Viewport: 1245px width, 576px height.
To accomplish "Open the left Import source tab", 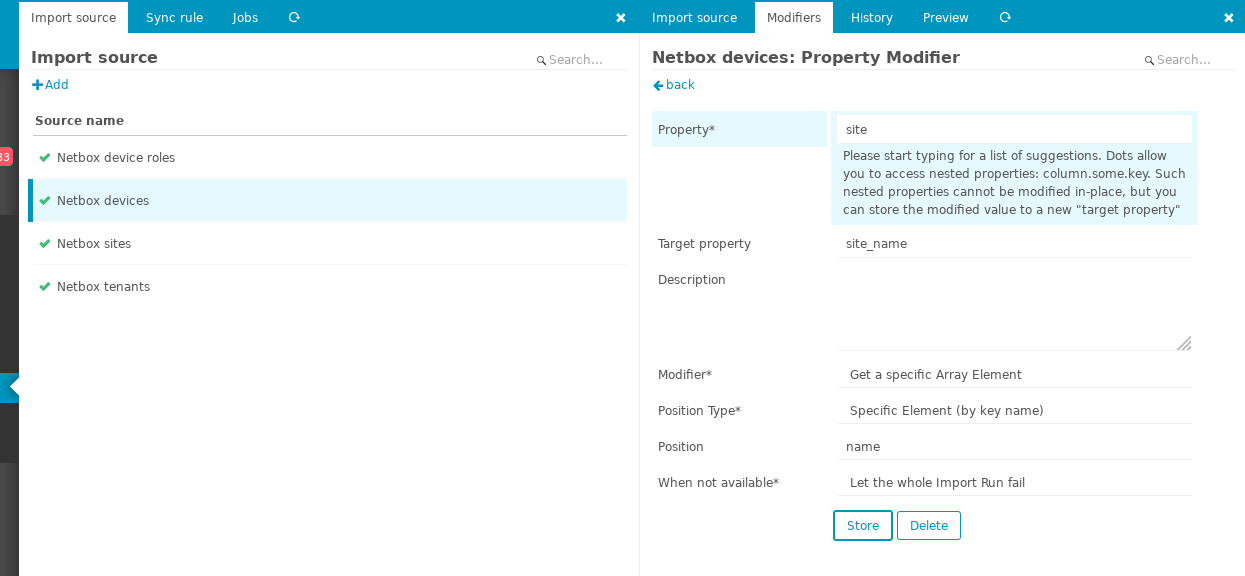I will click(x=73, y=18).
